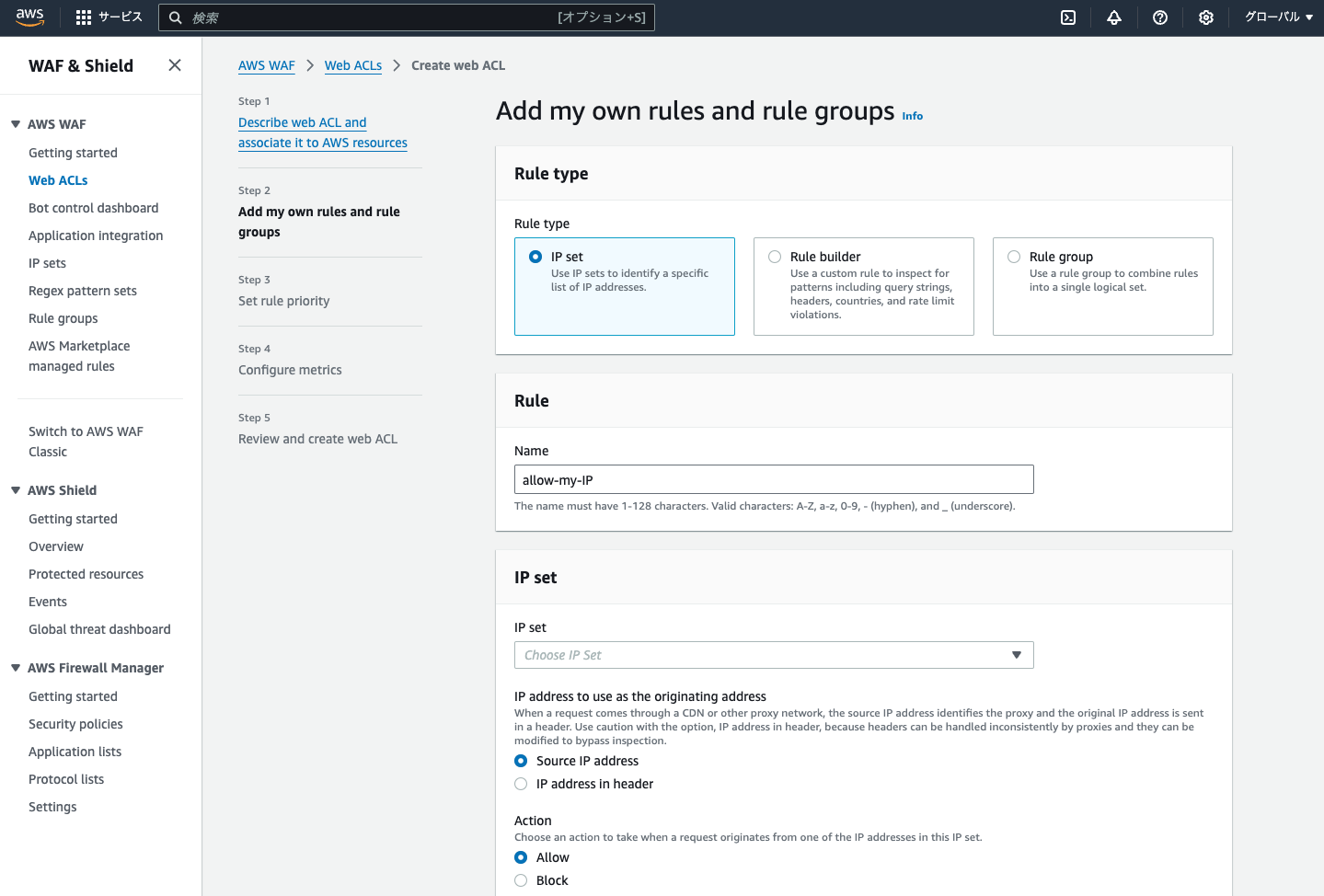Select the Block action
Viewport: 1324px width, 896px height.
(x=521, y=880)
